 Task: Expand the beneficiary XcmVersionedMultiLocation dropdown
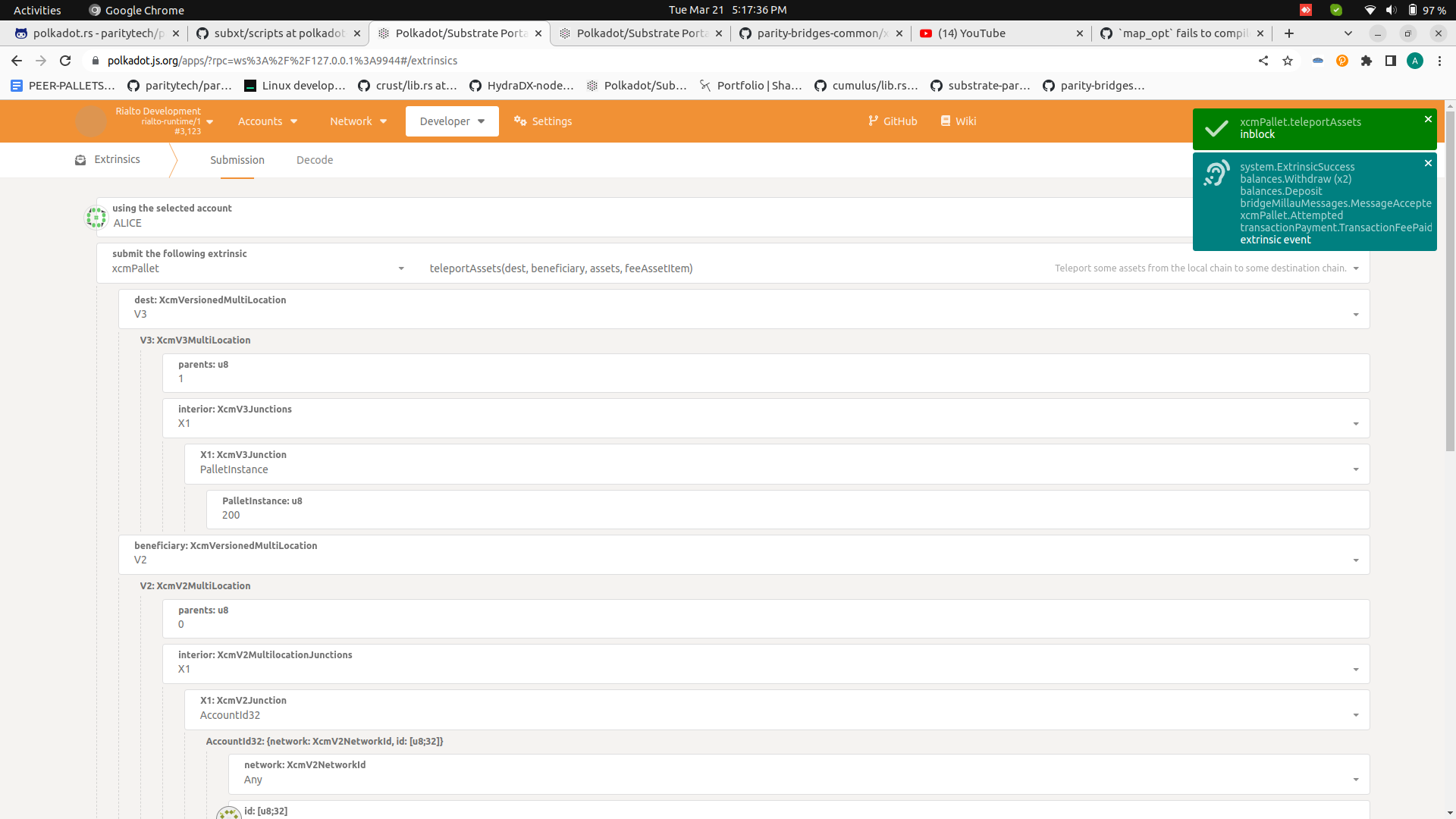point(1355,560)
